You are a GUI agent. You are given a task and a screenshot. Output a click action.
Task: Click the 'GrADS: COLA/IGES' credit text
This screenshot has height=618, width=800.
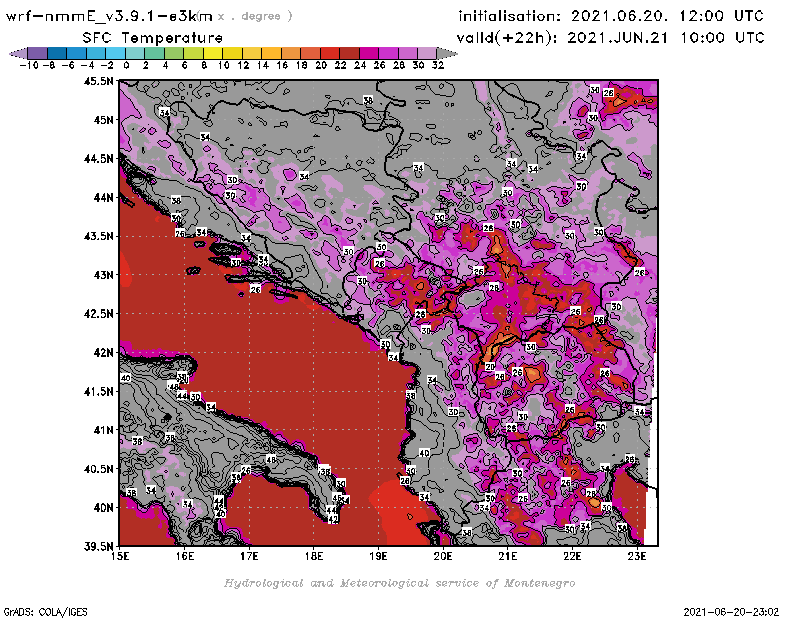click(x=45, y=612)
